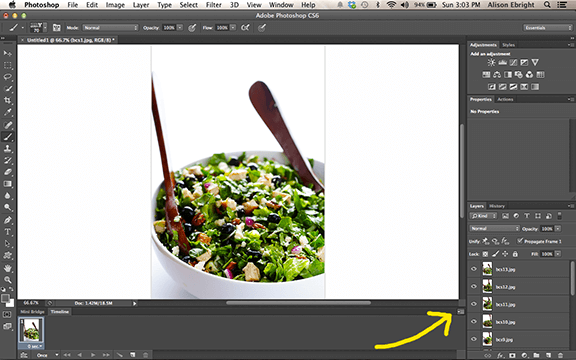Select the Clone Stamp tool

[7, 148]
